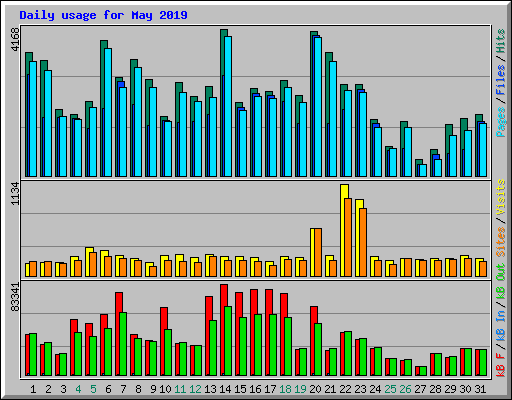Click the tallest green hits bar for day 14
The image size is (512, 400).
point(222,103)
